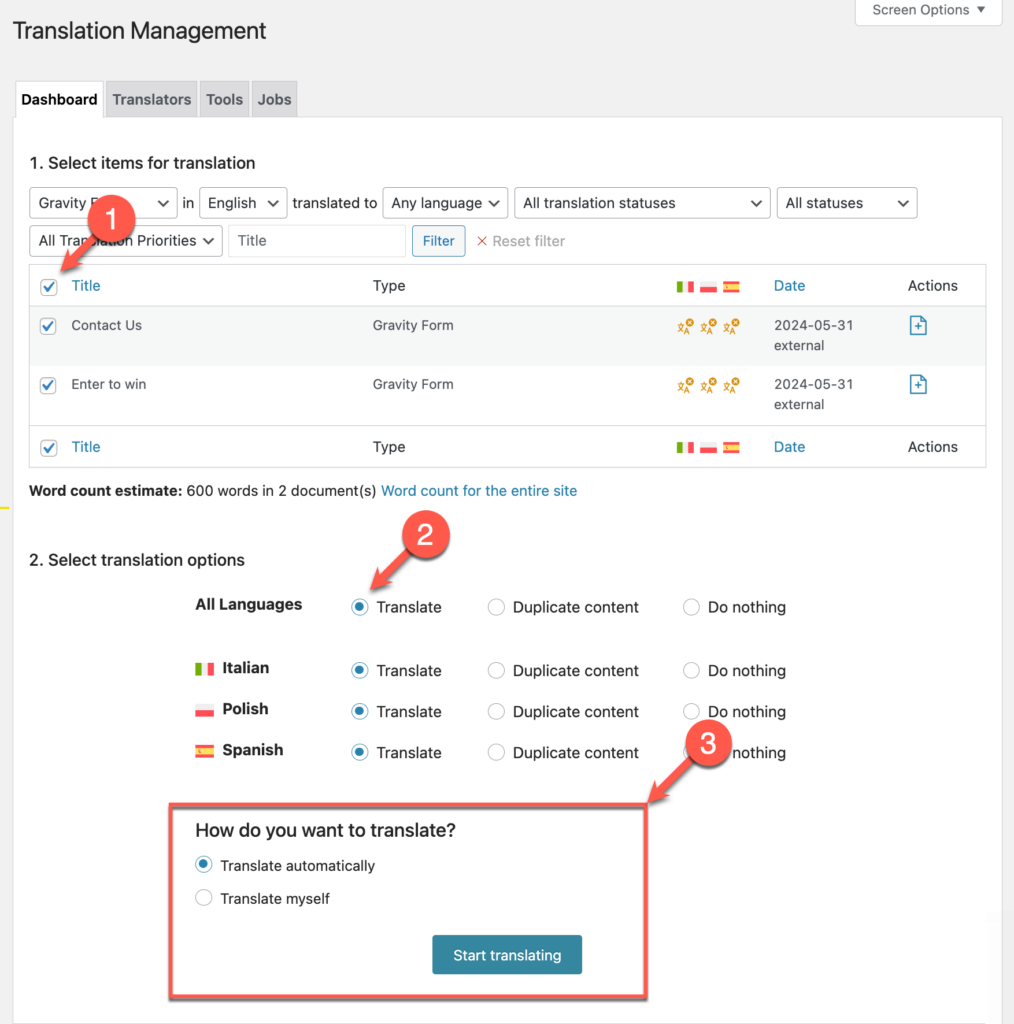Open the Any language dropdown
Screen dimensions: 1014x1024
445,202
